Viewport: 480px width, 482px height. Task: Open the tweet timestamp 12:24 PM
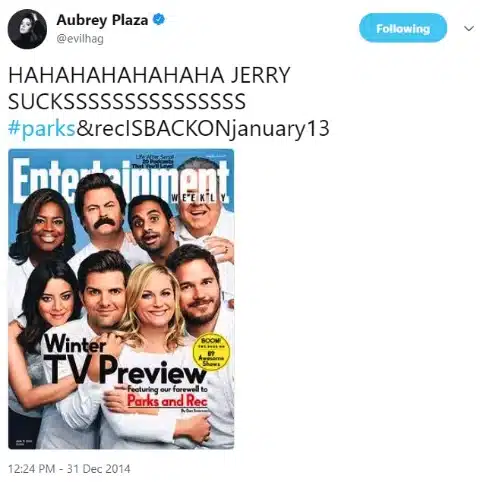(31, 469)
